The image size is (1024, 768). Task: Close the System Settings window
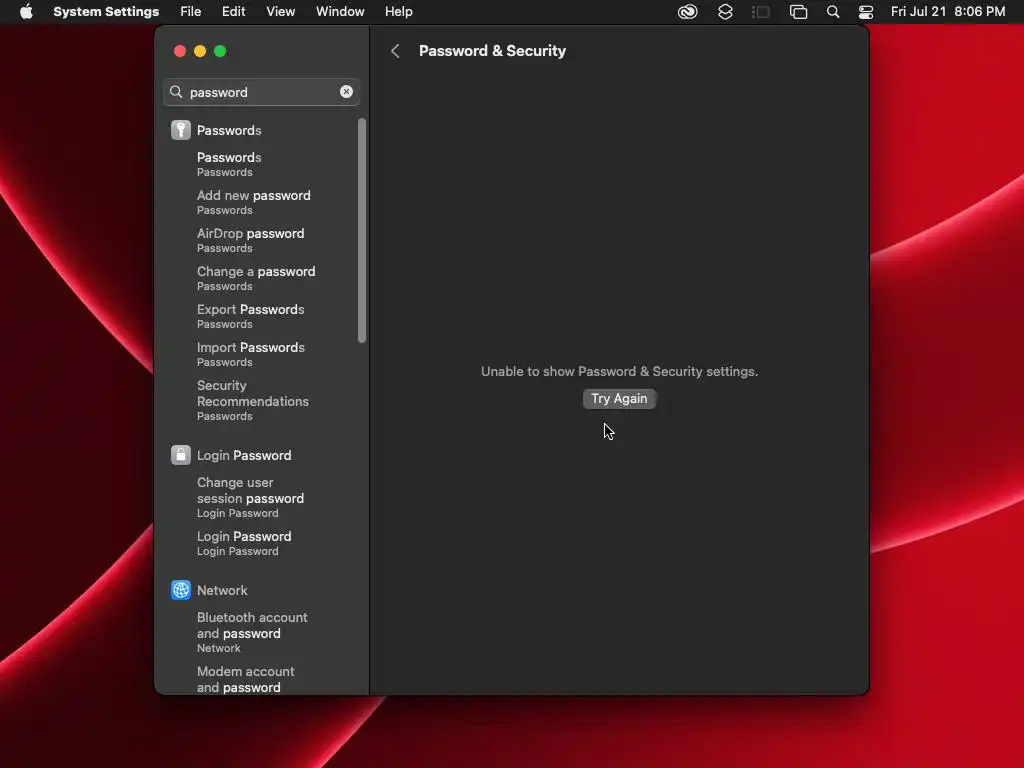coord(180,51)
